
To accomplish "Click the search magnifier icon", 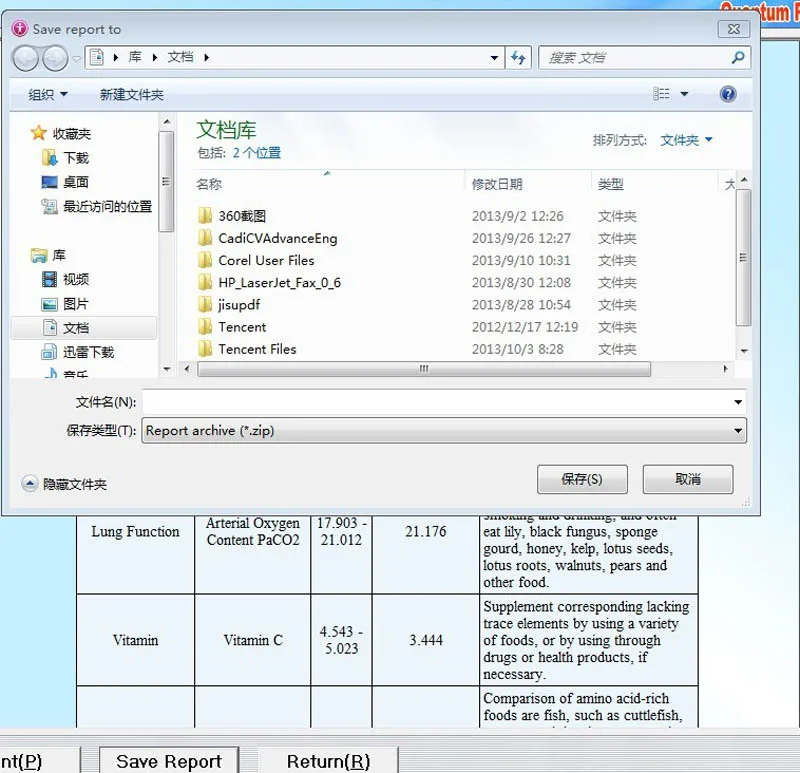I will pos(738,58).
